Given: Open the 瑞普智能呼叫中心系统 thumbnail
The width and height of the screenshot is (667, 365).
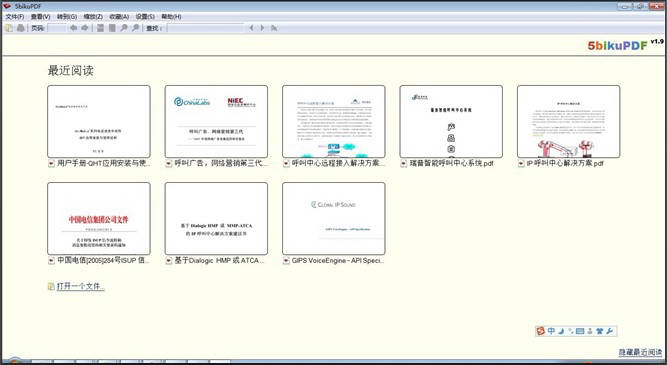Looking at the screenshot, I should (451, 122).
